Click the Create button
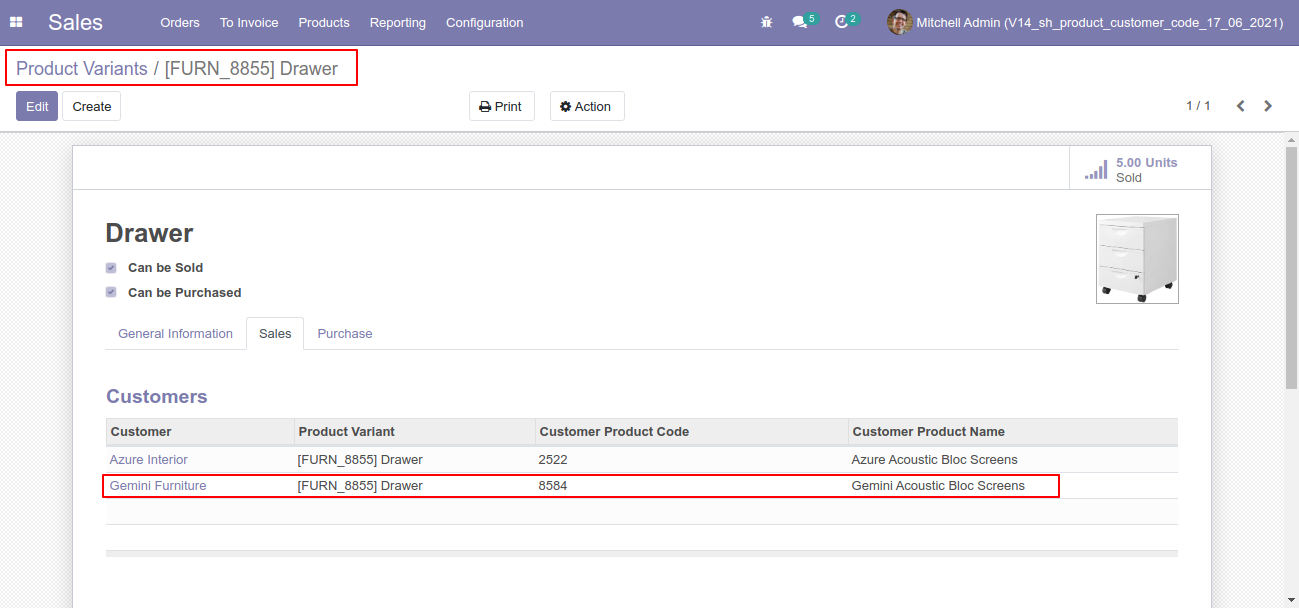The image size is (1299, 608). (x=92, y=106)
